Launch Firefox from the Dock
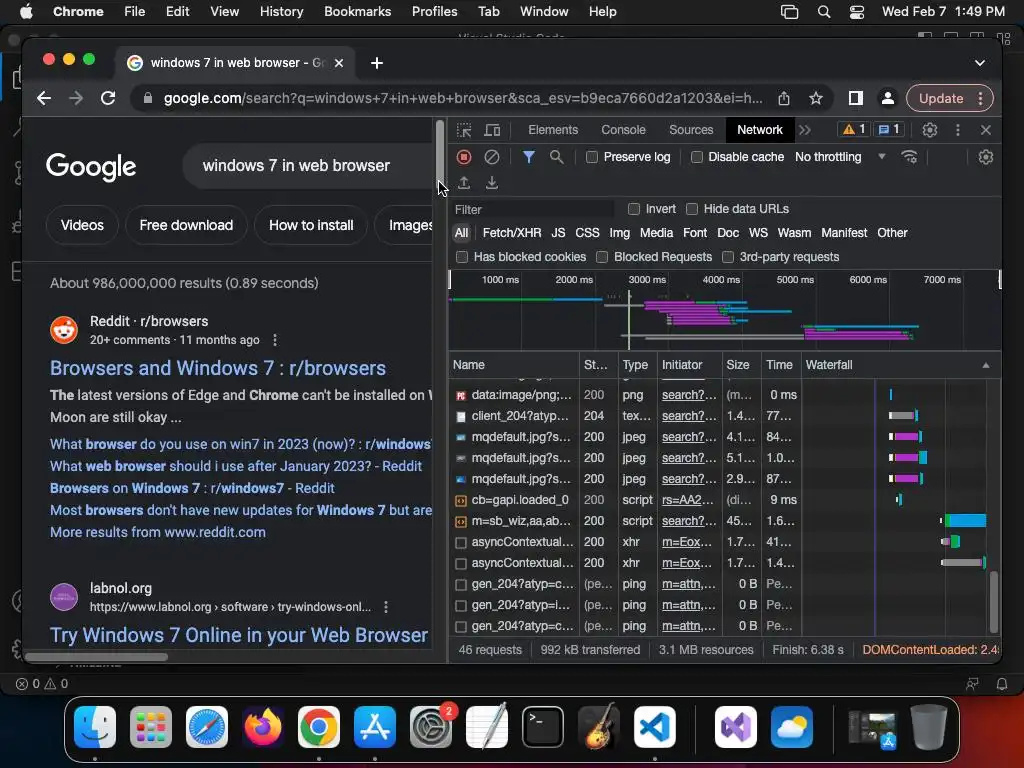The image size is (1024, 768). coord(263,727)
